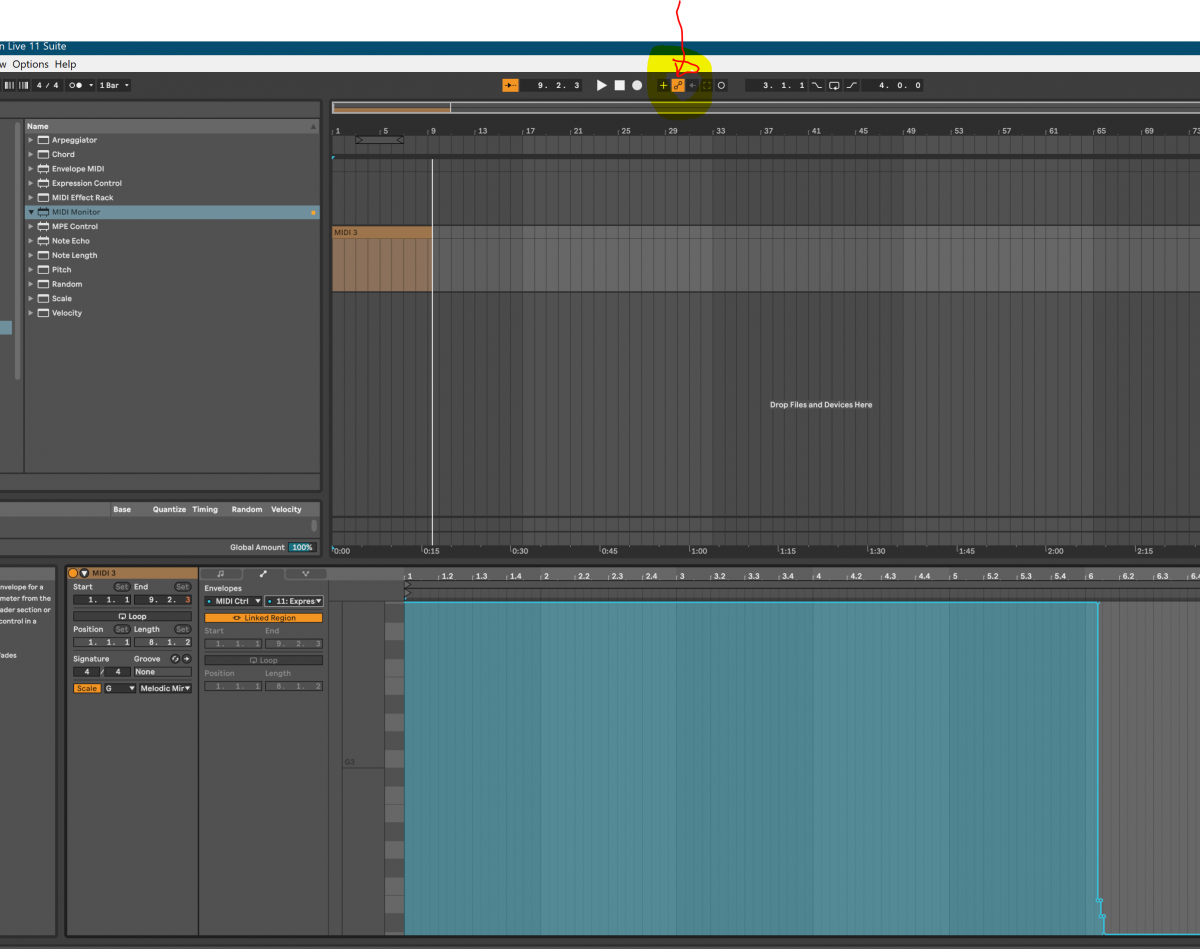This screenshot has height=949, width=1200.
Task: Toggle clip activator circle for MIDI 3
Action: pyautogui.click(x=73, y=573)
